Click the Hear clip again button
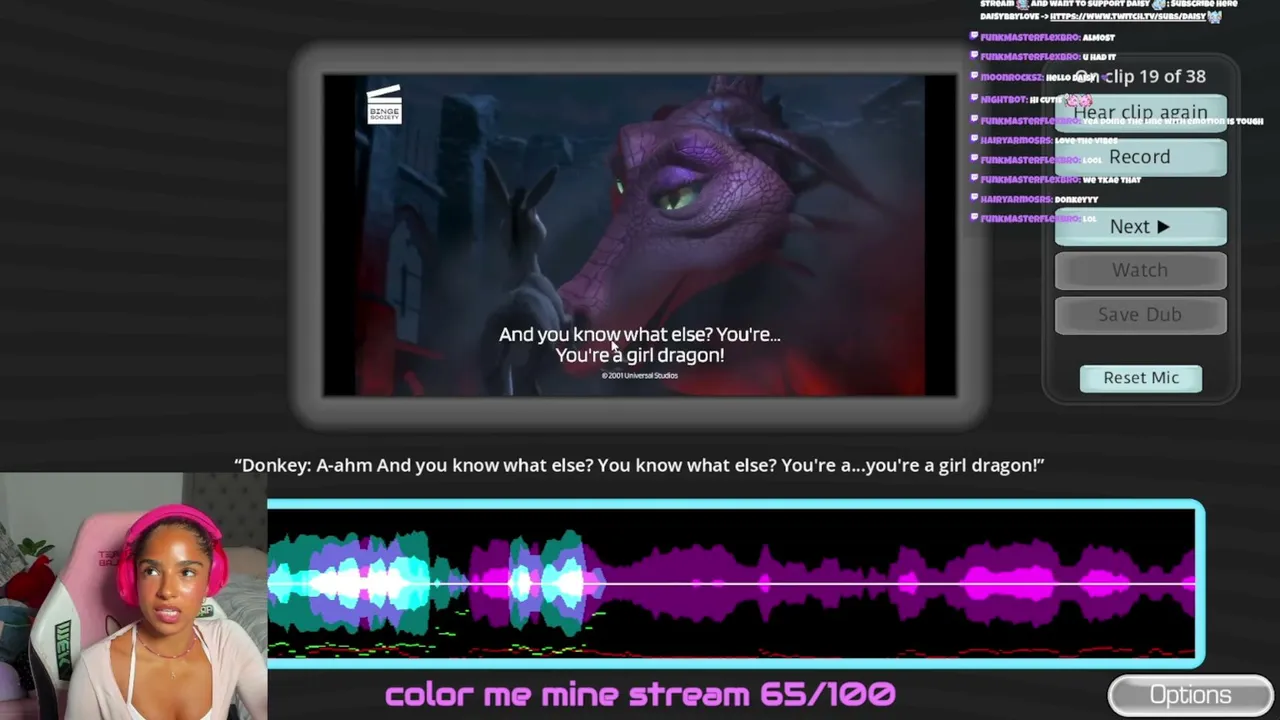Viewport: 1280px width, 720px height. pos(1140,113)
